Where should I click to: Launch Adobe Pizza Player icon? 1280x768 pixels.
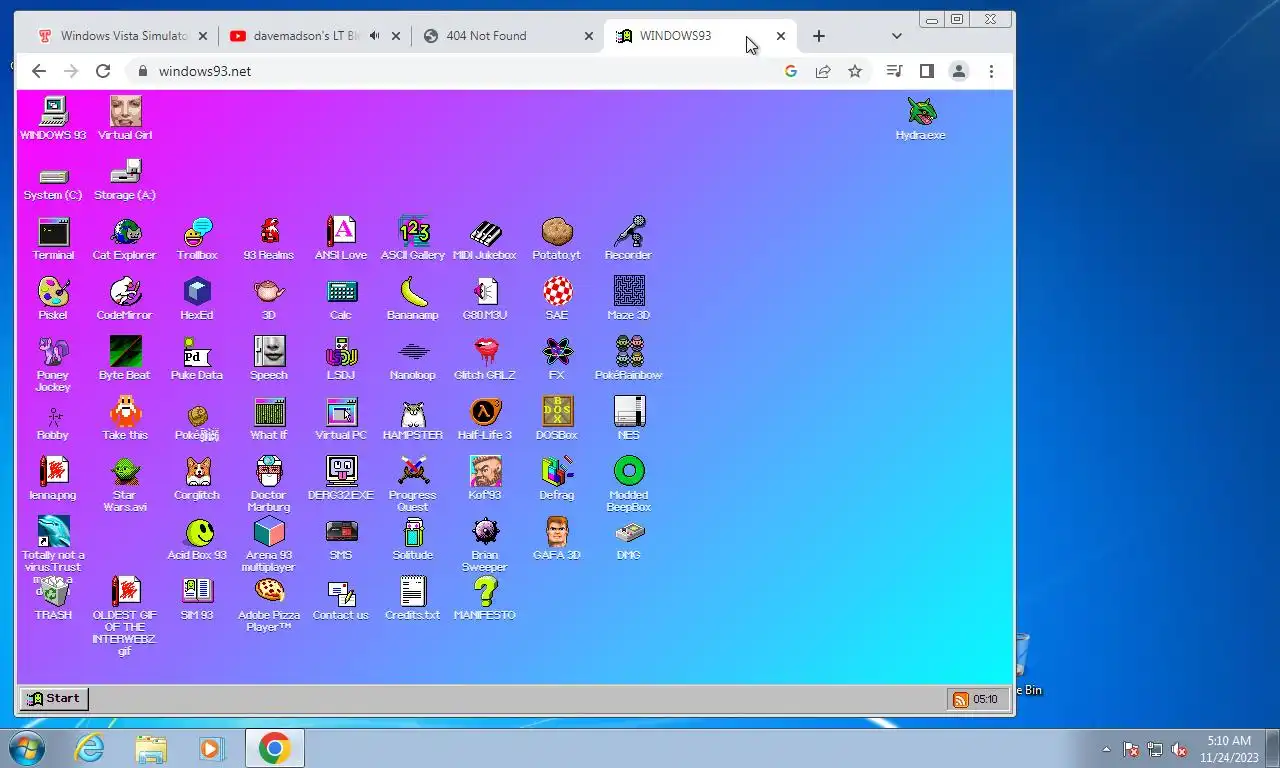tap(269, 603)
